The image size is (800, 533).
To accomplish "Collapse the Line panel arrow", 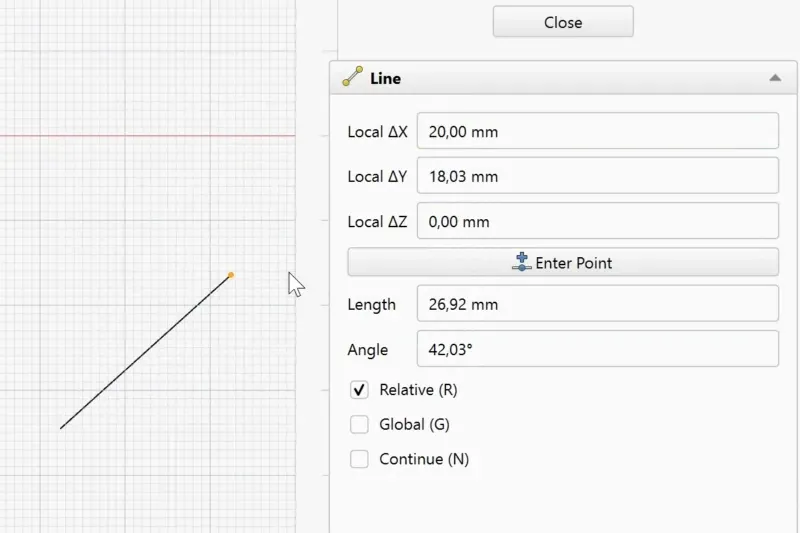I will [775, 78].
